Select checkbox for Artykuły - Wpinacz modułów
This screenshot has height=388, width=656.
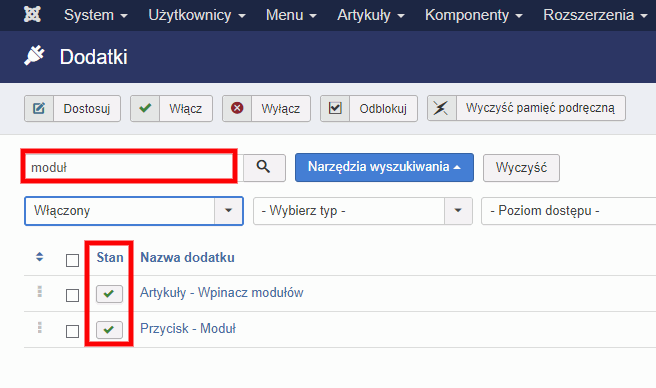coord(72,295)
